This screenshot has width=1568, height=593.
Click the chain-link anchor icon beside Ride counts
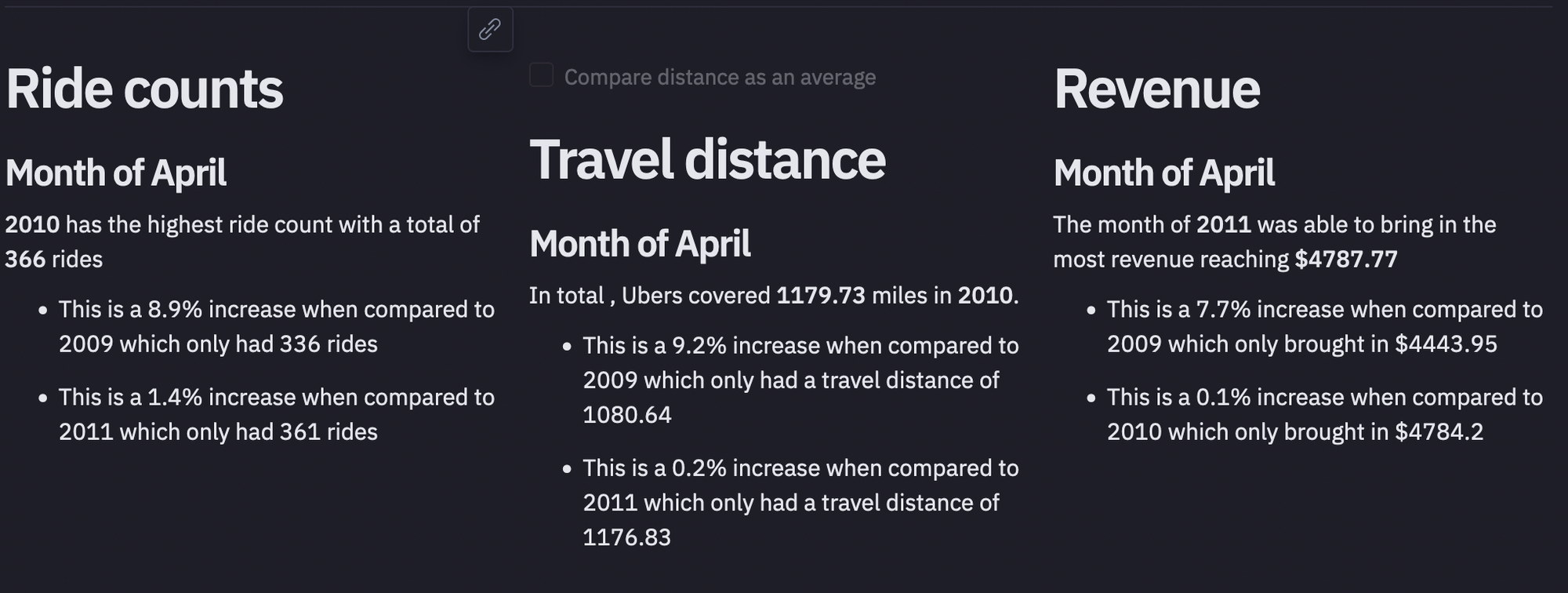click(x=490, y=29)
